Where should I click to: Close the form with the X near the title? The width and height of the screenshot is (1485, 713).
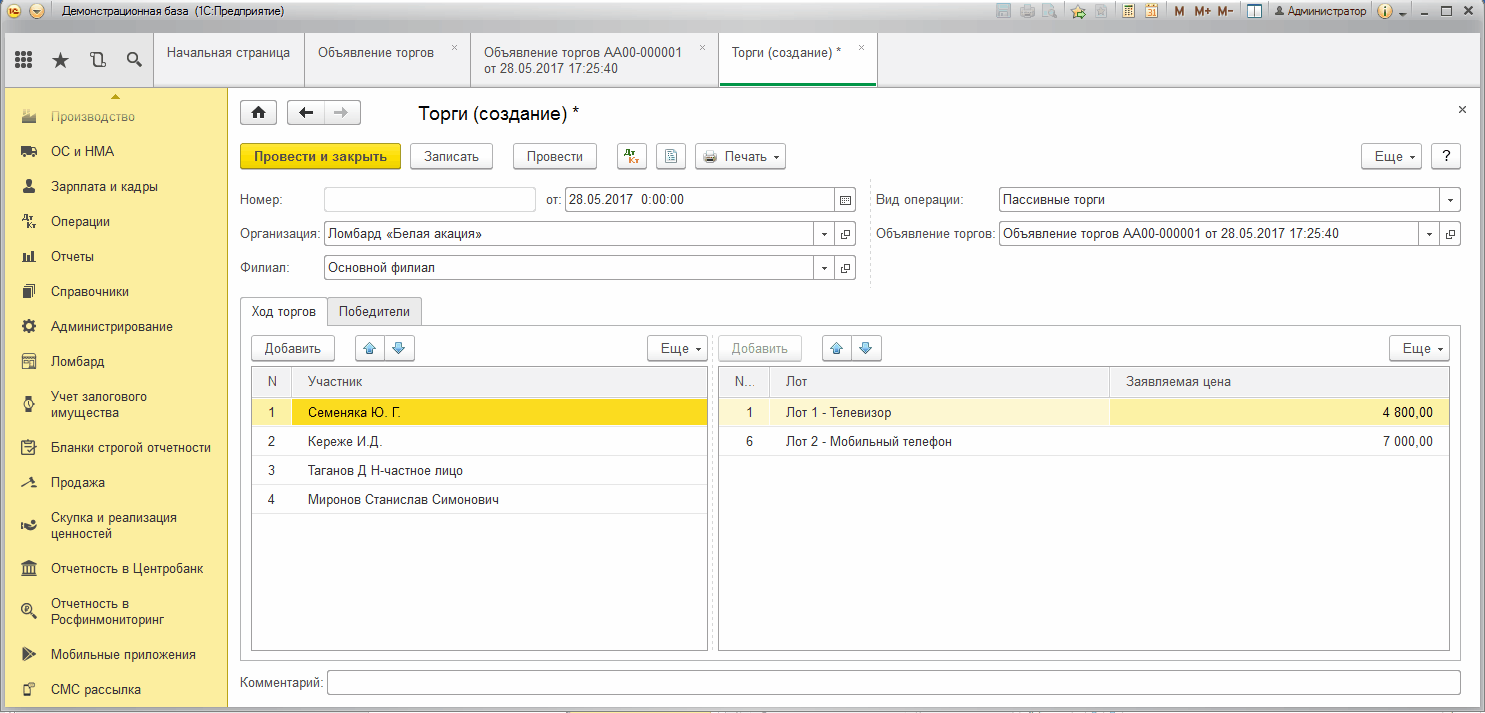[x=1462, y=109]
